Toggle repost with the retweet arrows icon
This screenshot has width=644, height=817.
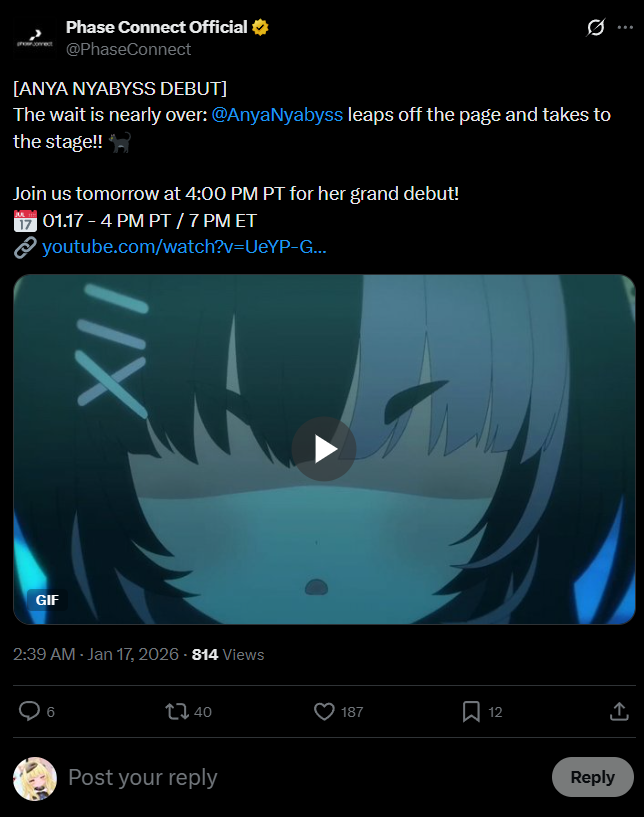click(x=177, y=712)
